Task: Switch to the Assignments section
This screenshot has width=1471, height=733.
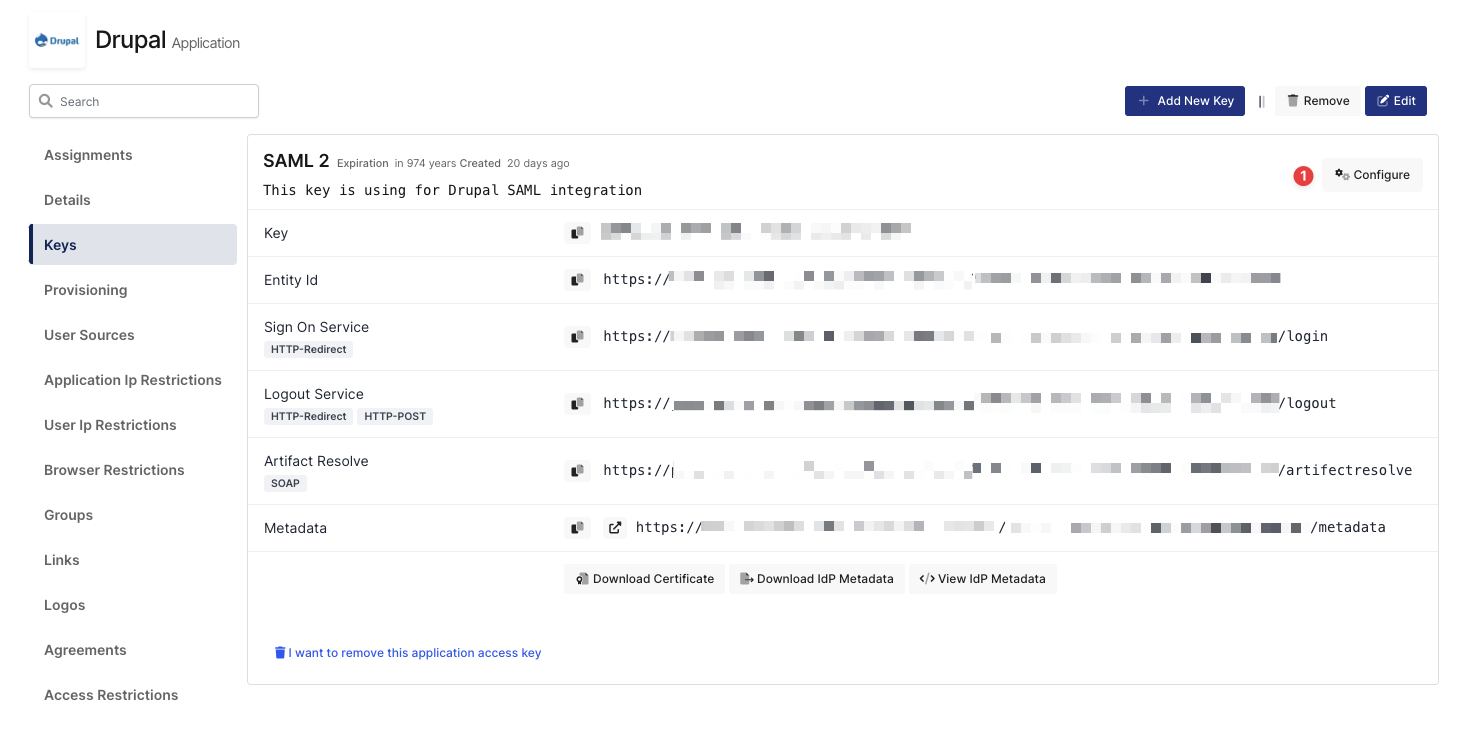Action: tap(88, 155)
